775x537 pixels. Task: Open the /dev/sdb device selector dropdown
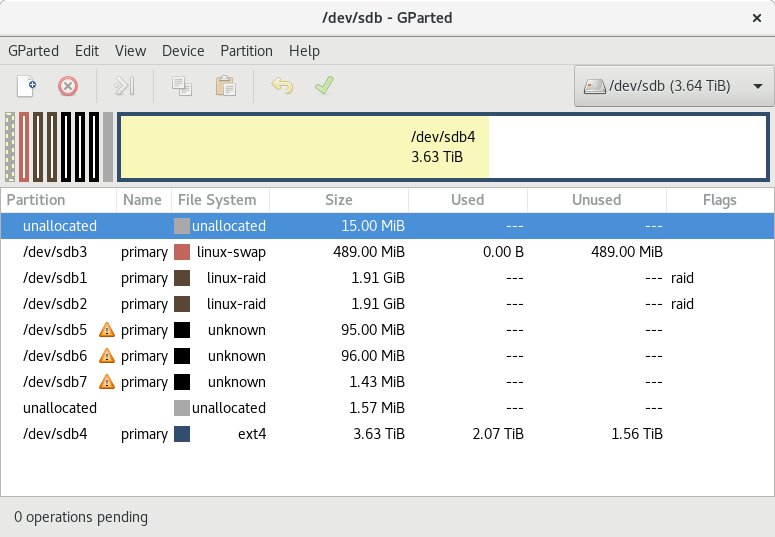674,86
